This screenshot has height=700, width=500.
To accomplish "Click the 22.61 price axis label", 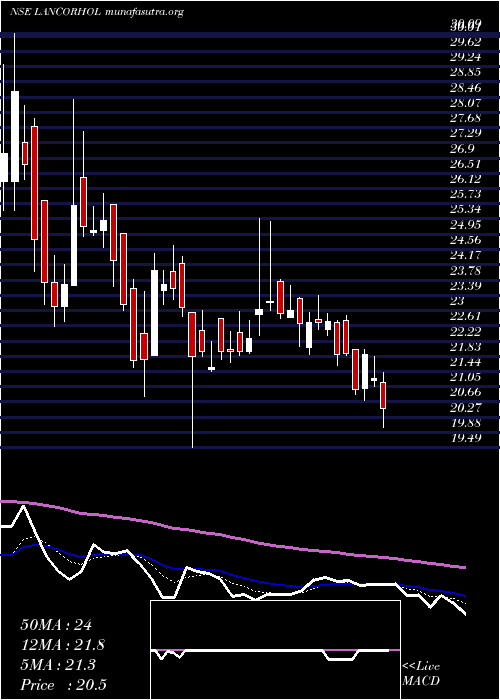I will point(465,316).
